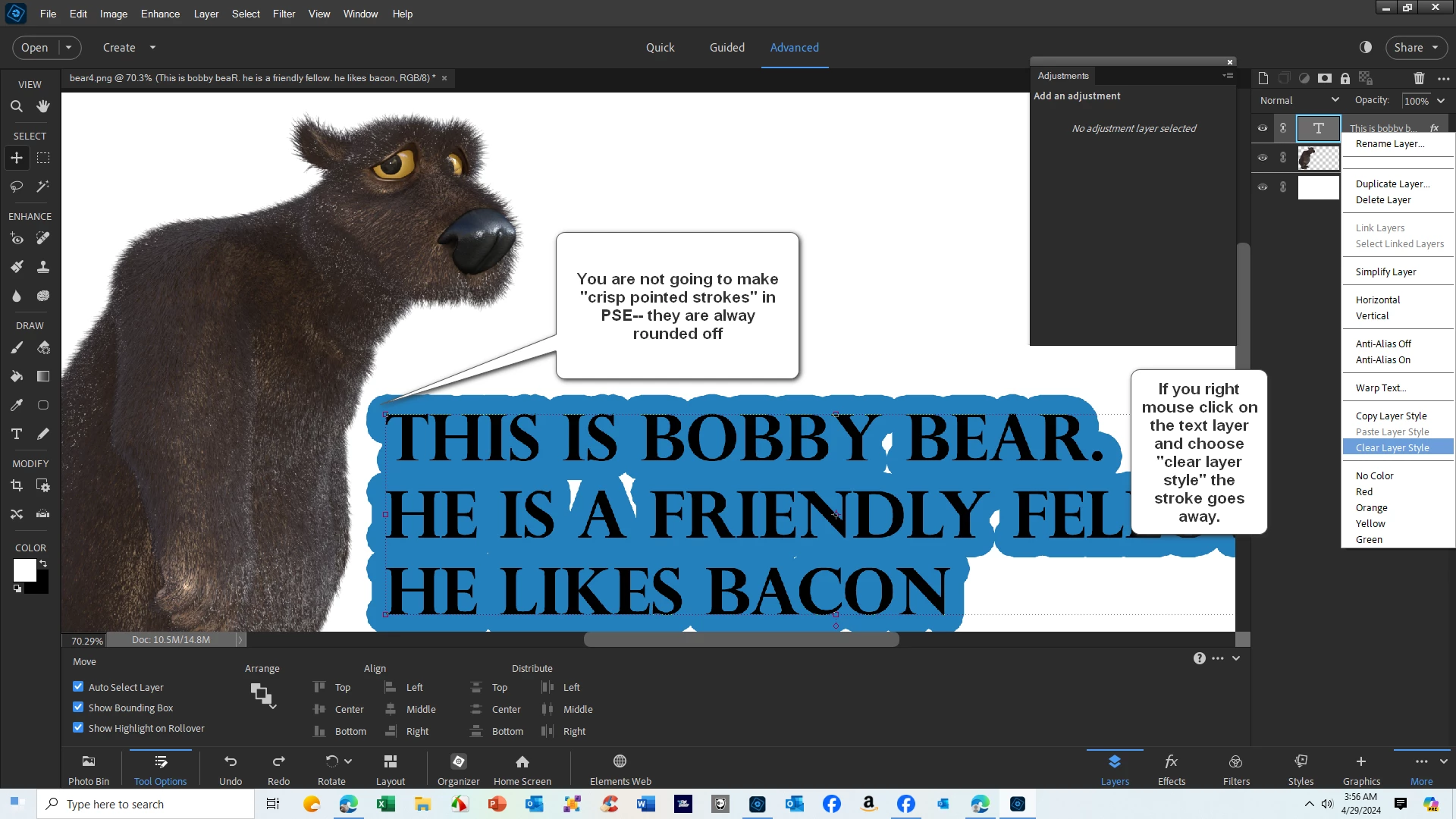Open the Filter menu
The height and width of the screenshot is (819, 1456).
[x=284, y=14]
